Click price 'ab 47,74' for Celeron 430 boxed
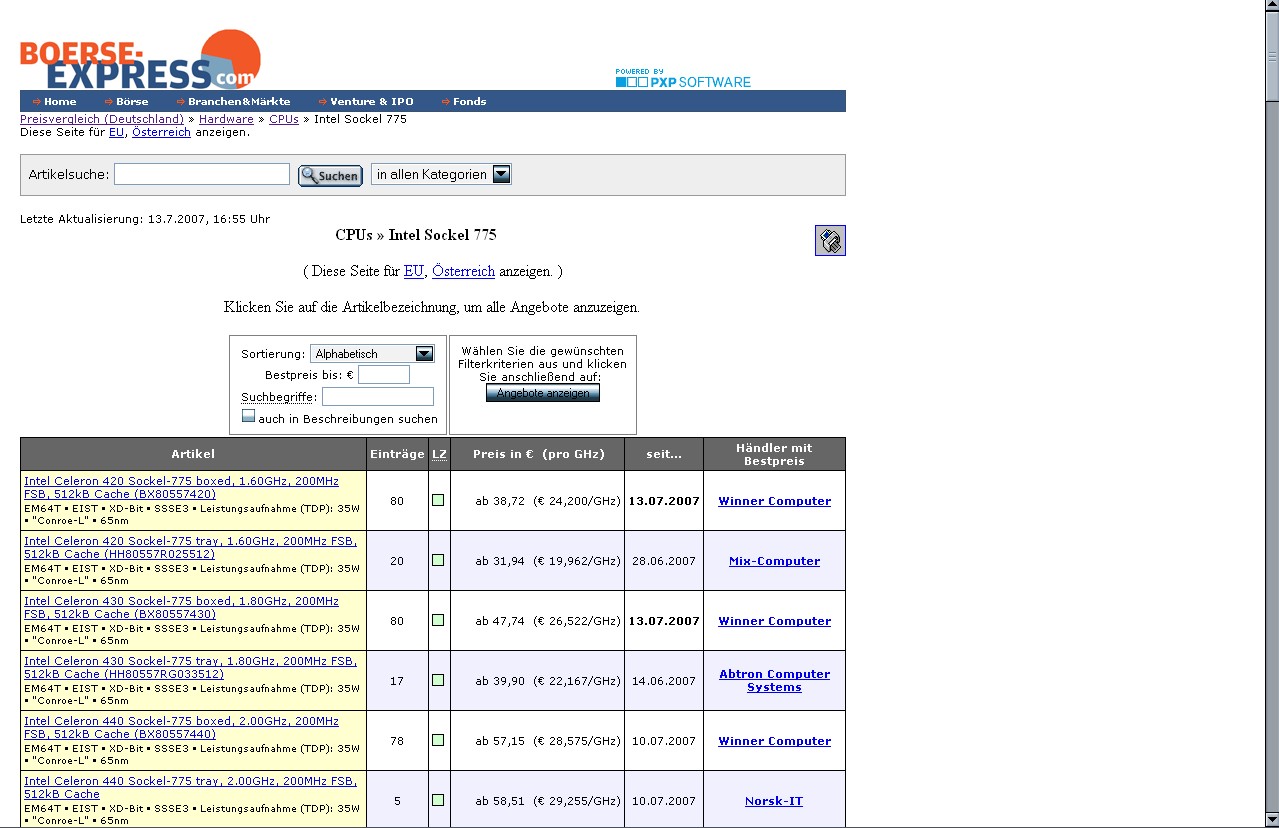The image size is (1279, 828). (x=500, y=621)
